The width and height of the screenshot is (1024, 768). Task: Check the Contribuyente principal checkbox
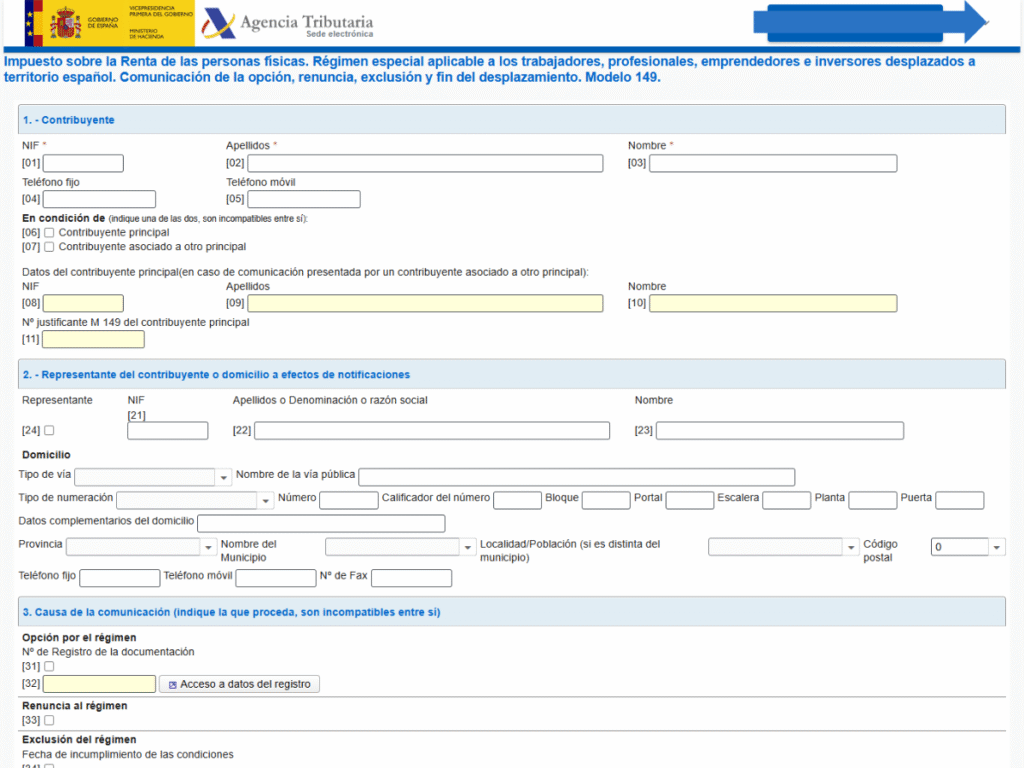click(48, 232)
